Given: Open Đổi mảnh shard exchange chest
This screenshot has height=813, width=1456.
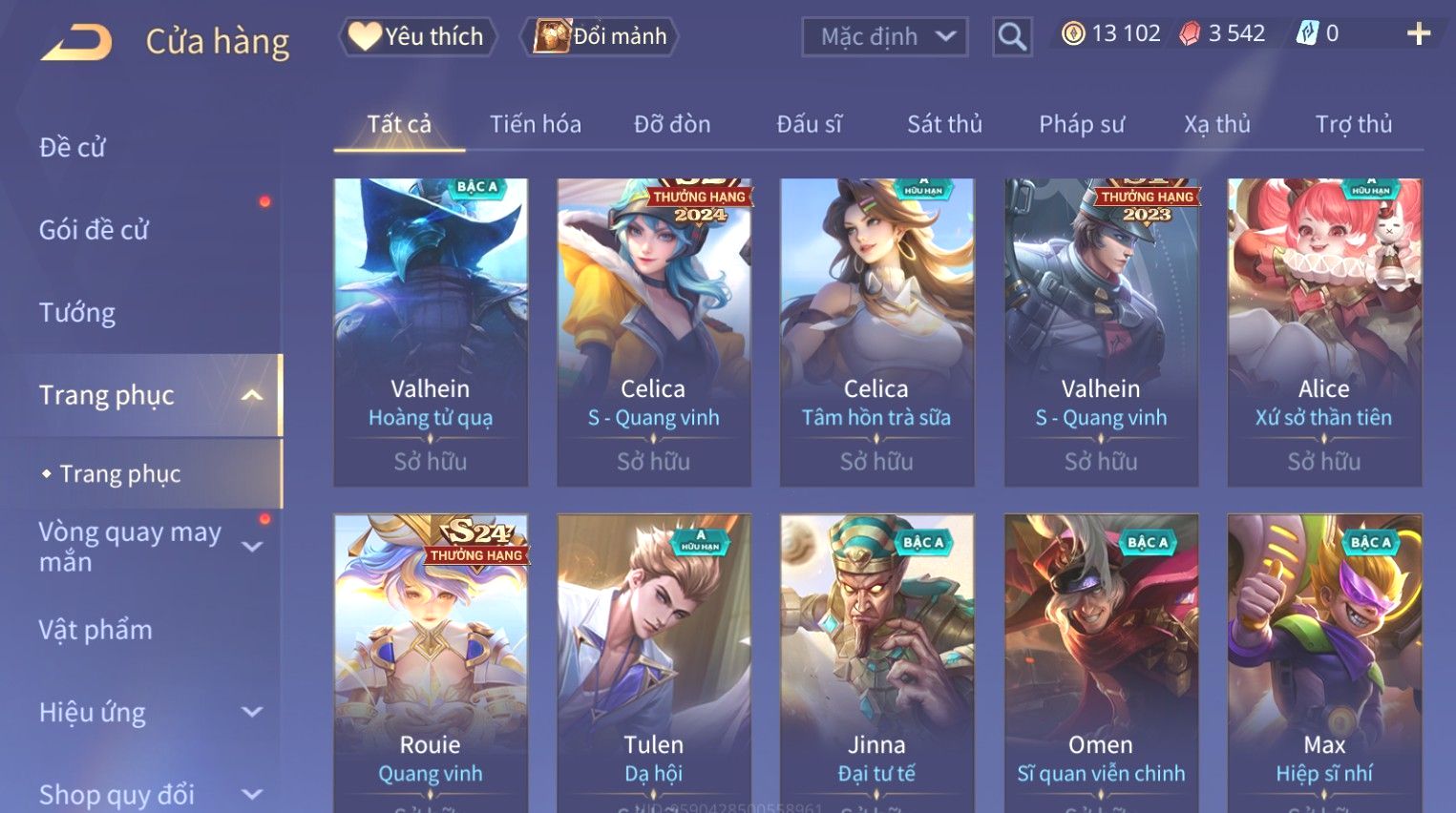Looking at the screenshot, I should [x=600, y=36].
